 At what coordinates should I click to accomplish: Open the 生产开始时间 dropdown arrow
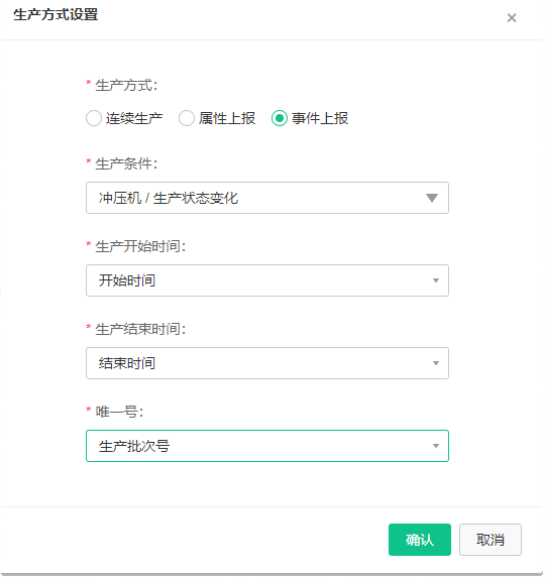tap(436, 280)
